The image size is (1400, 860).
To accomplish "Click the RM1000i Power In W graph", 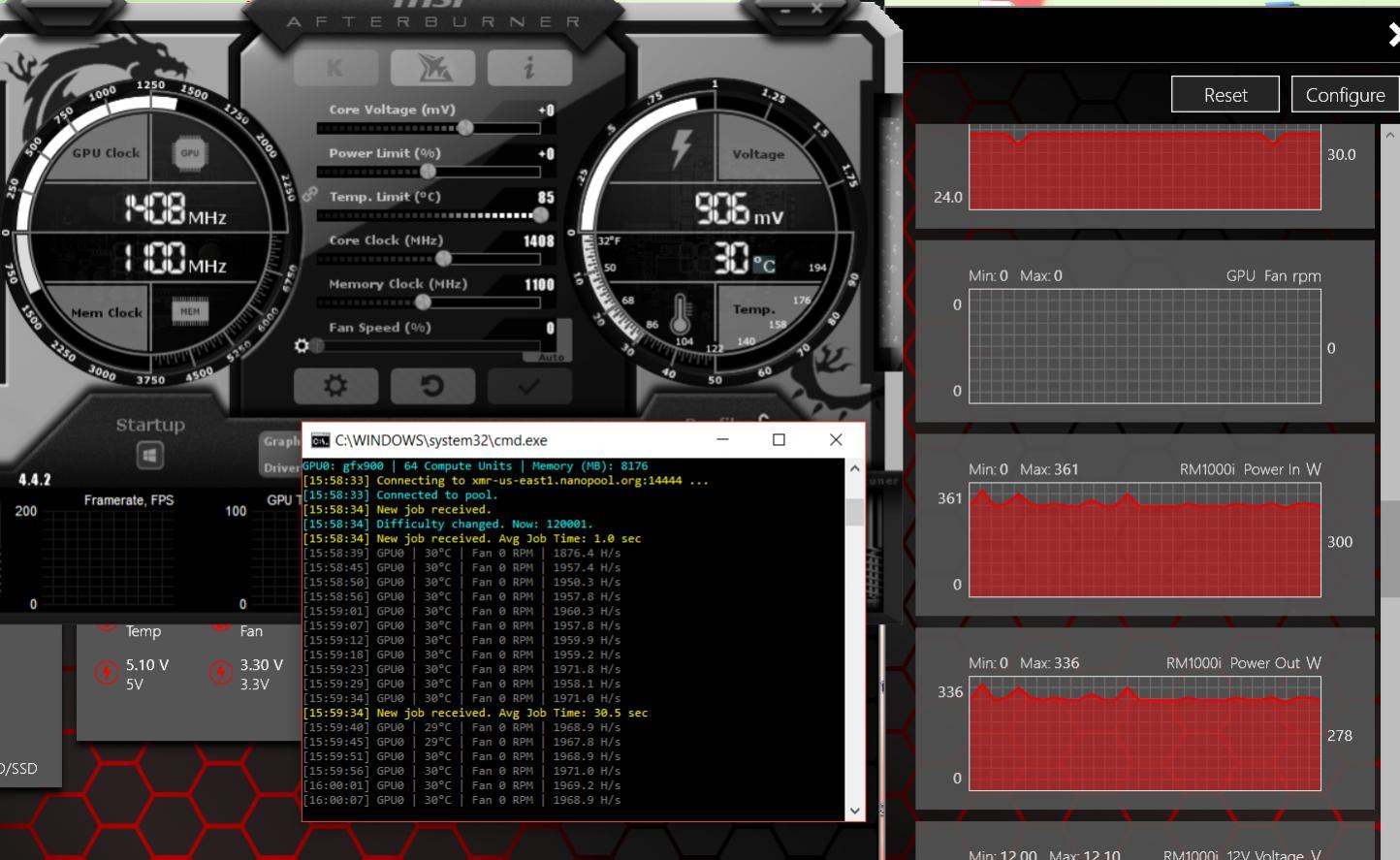I will coord(1145,540).
